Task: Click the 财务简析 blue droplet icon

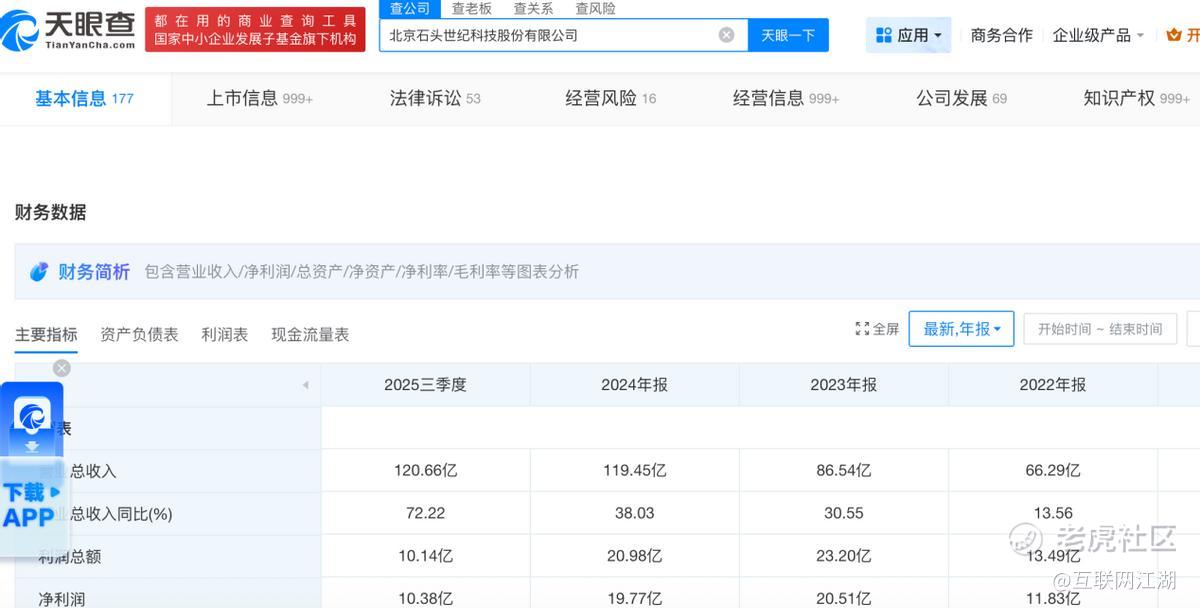Action: (x=39, y=272)
